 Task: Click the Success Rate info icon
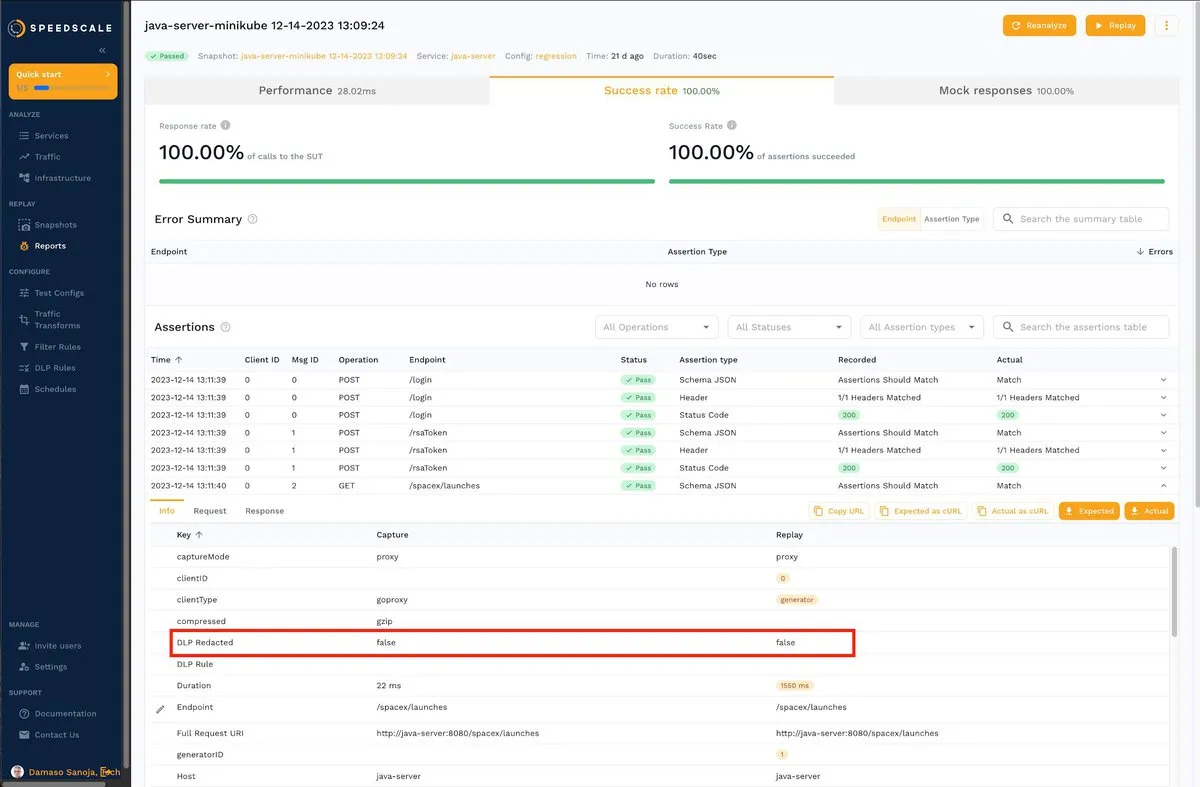pyautogui.click(x=732, y=126)
